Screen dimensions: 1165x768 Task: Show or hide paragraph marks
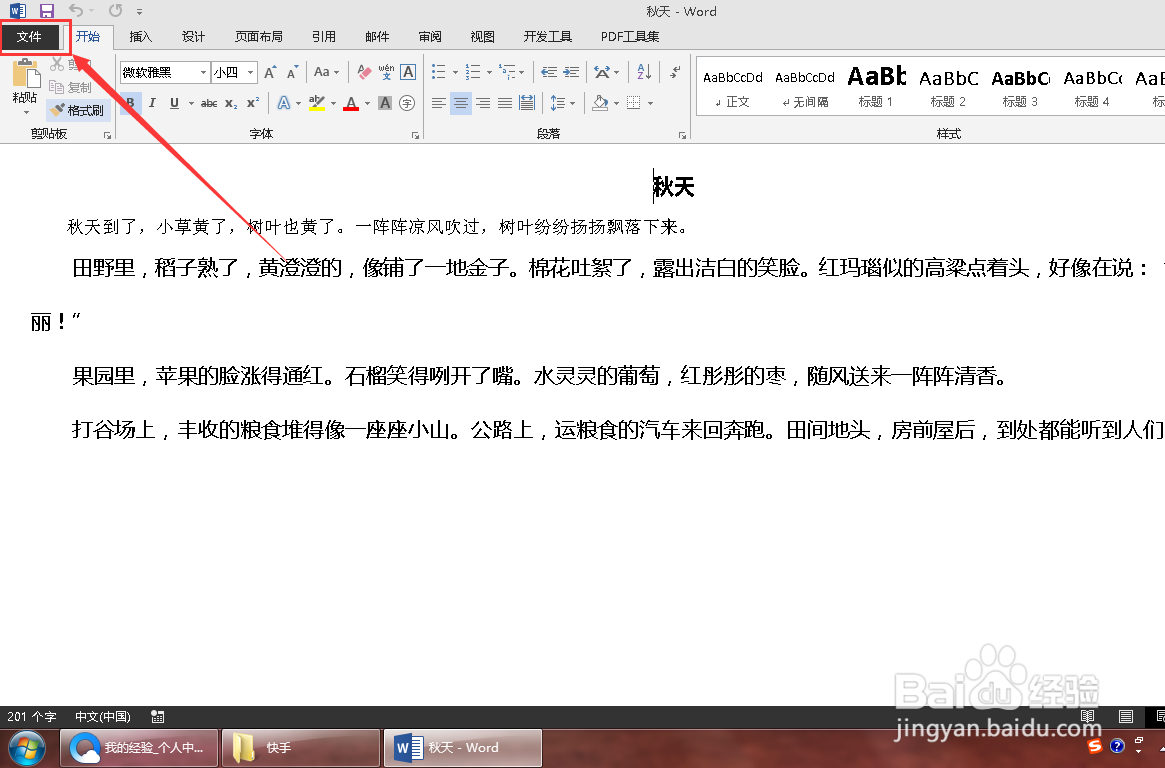pos(675,72)
